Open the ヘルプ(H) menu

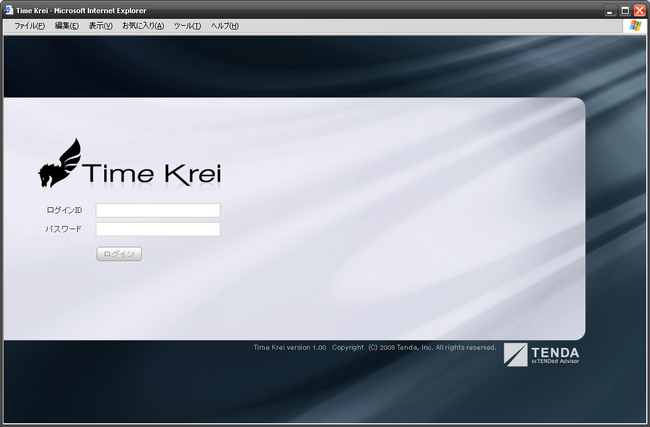tap(224, 26)
